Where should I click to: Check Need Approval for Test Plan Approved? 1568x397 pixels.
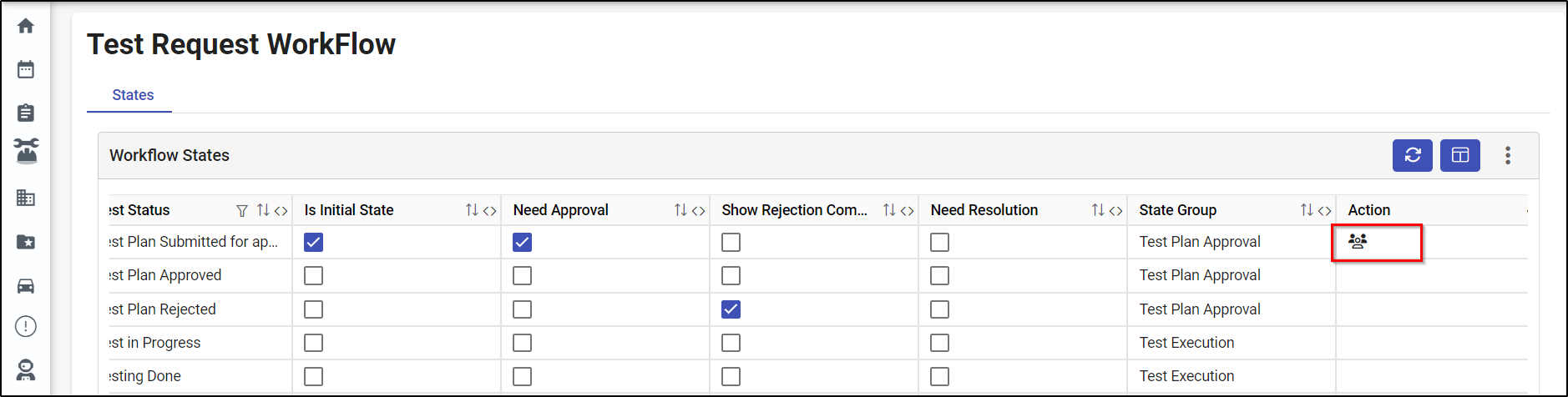tap(523, 275)
